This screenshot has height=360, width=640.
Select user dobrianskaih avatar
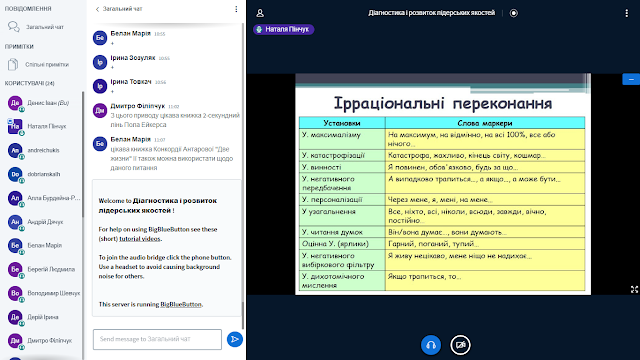coord(15,174)
